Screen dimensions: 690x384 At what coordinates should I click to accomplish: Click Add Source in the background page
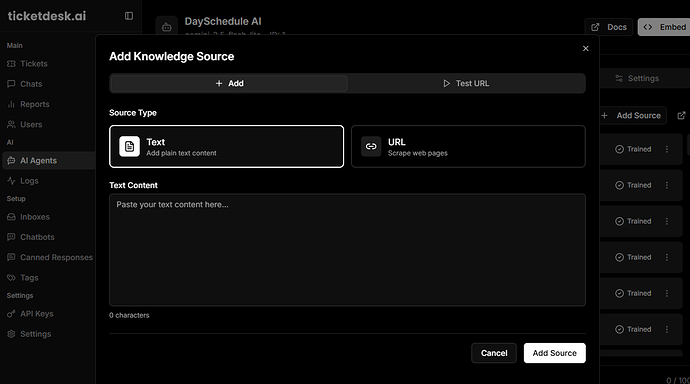632,115
